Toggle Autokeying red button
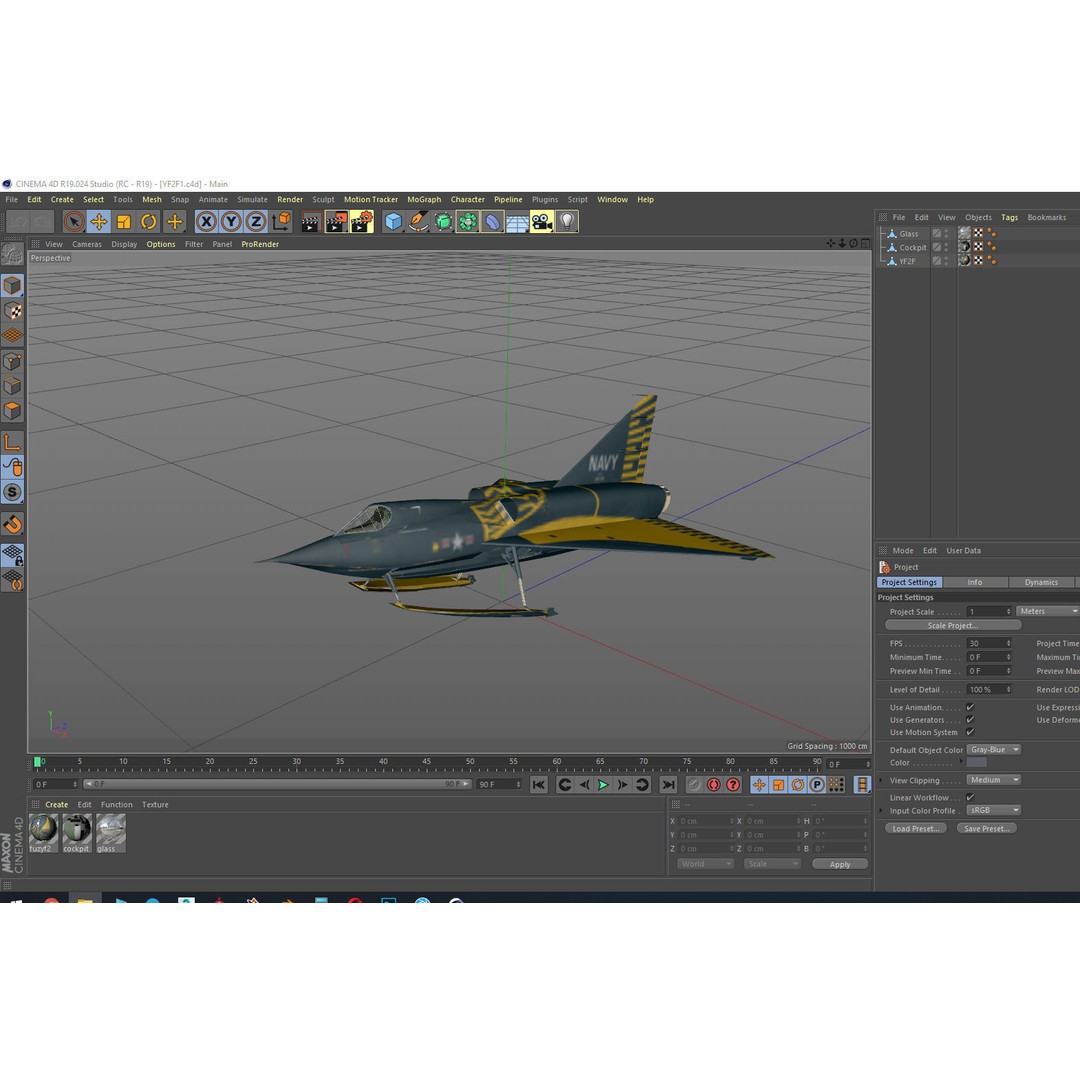The image size is (1080, 1080). coord(714,785)
